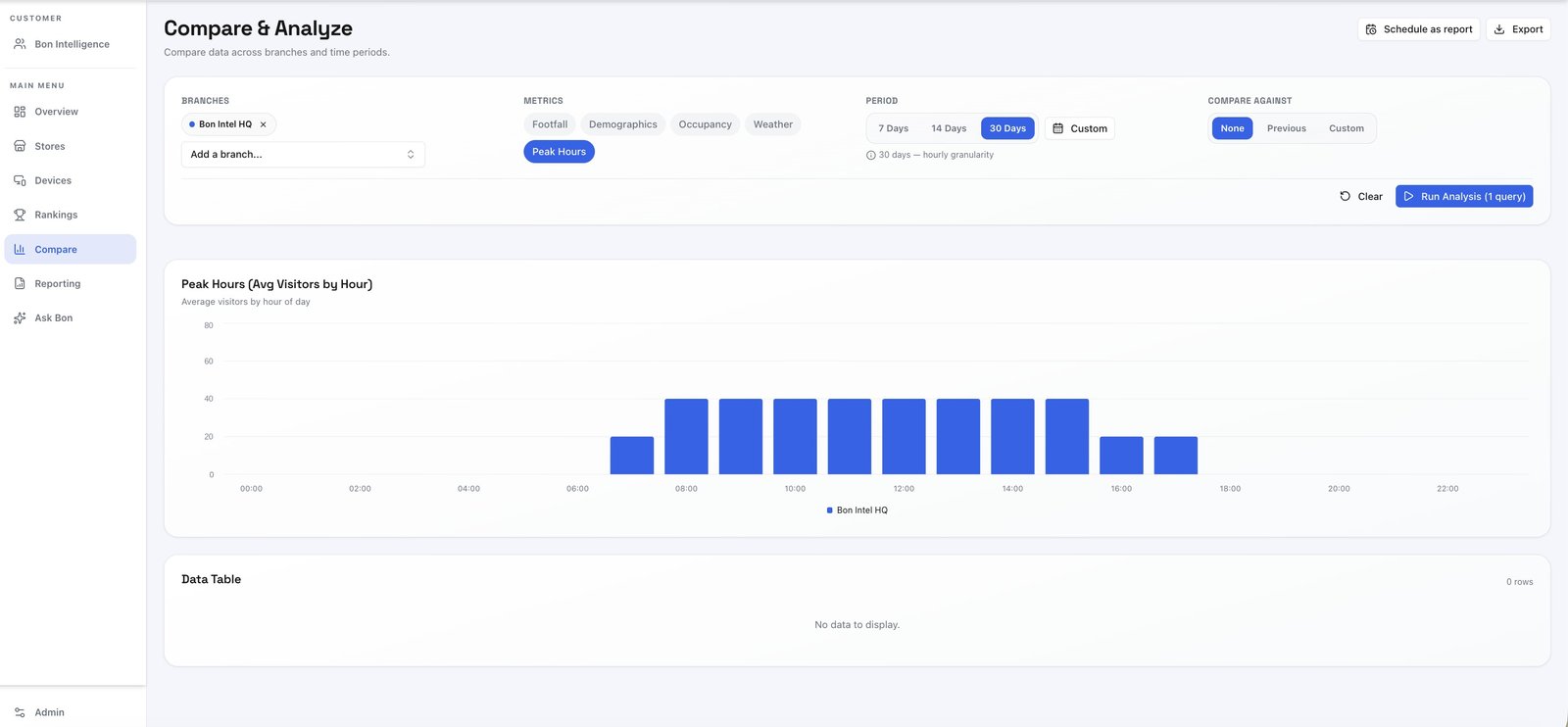Toggle the Demographics metric

click(x=623, y=124)
